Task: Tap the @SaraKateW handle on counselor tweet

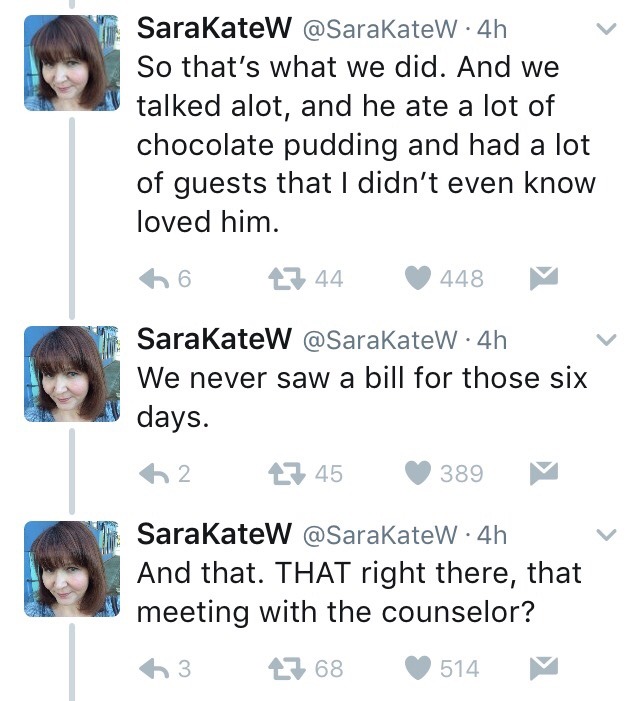Action: tap(378, 534)
